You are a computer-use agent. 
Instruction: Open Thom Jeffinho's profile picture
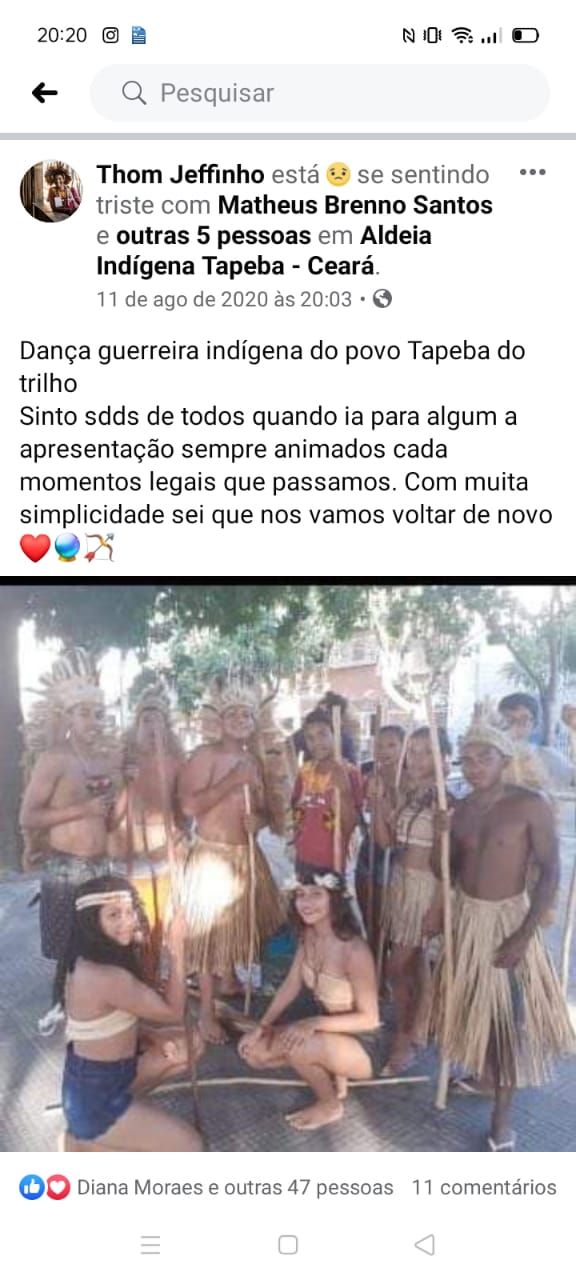(51, 191)
